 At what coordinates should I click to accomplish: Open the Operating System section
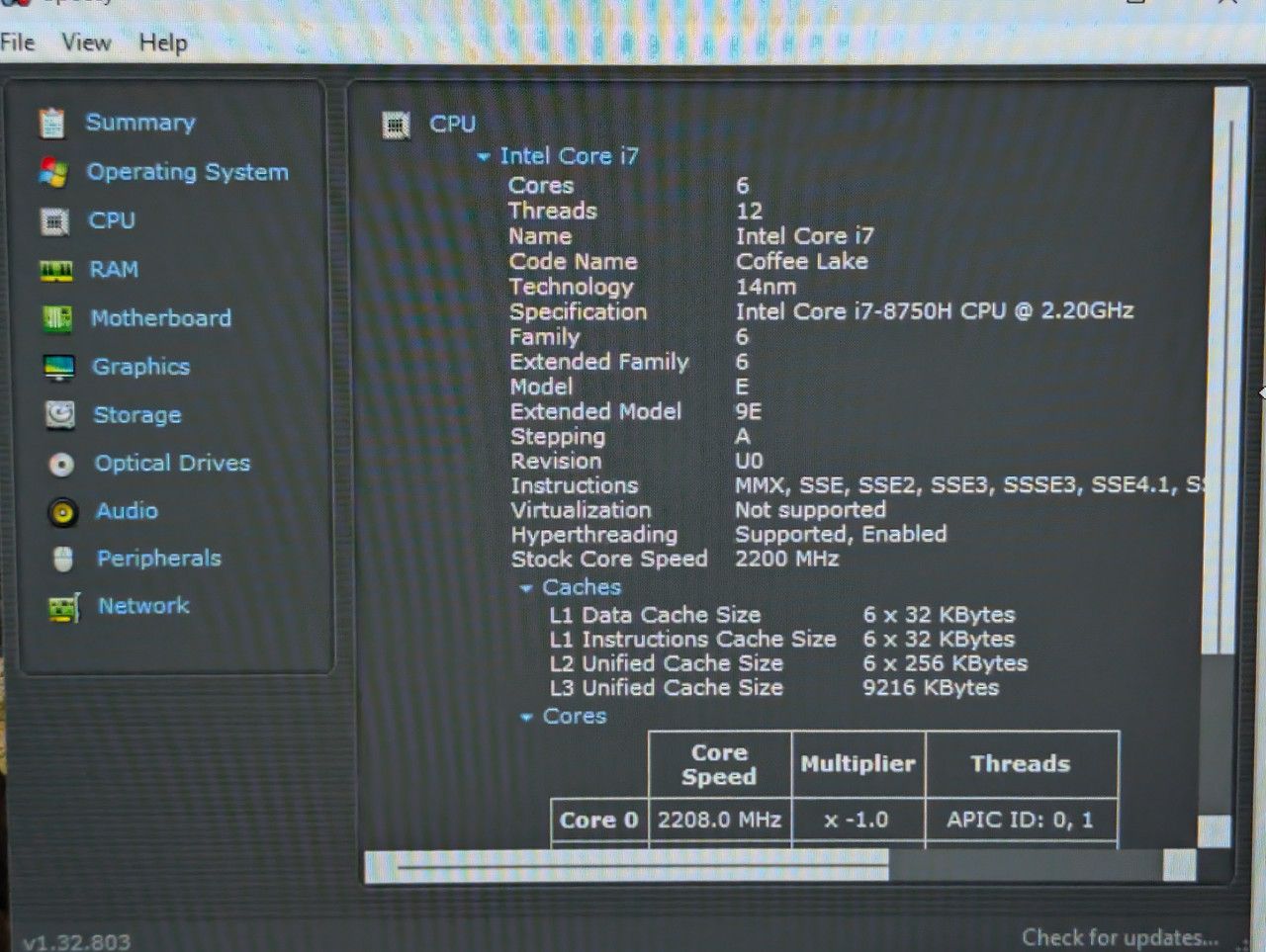coord(188,172)
